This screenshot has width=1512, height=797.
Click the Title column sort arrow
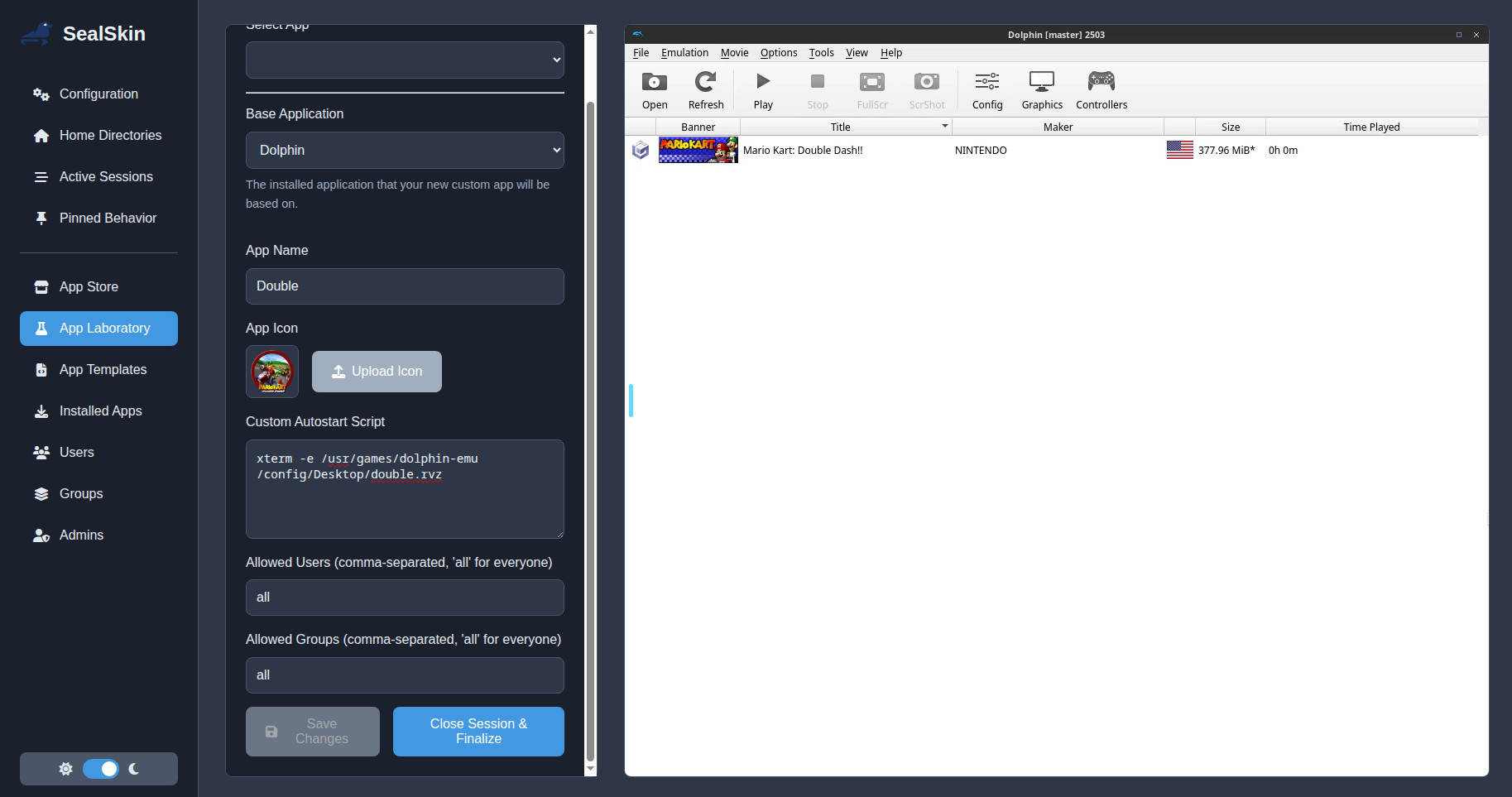click(943, 127)
